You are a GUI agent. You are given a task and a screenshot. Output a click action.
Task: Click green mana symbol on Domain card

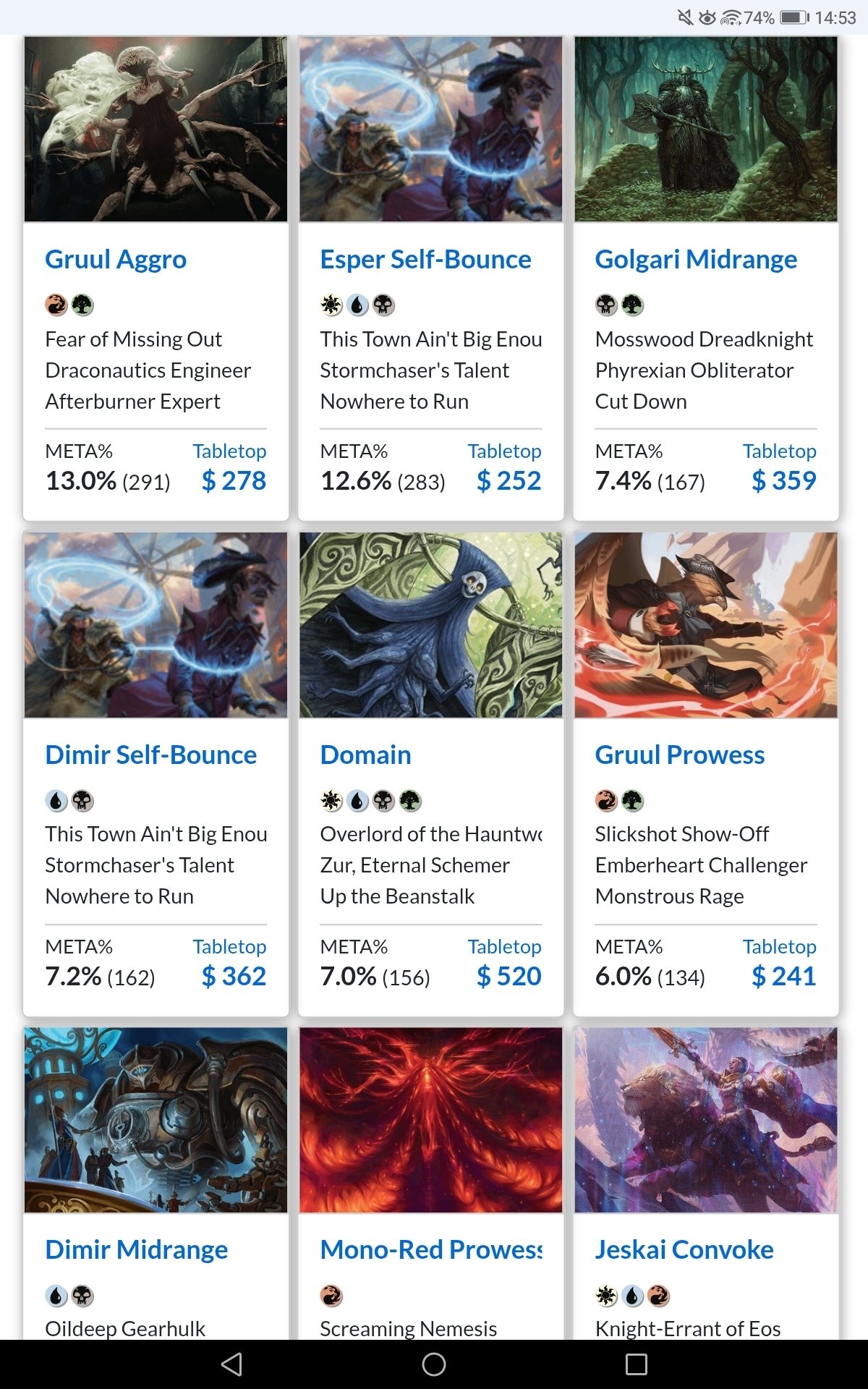click(x=410, y=801)
